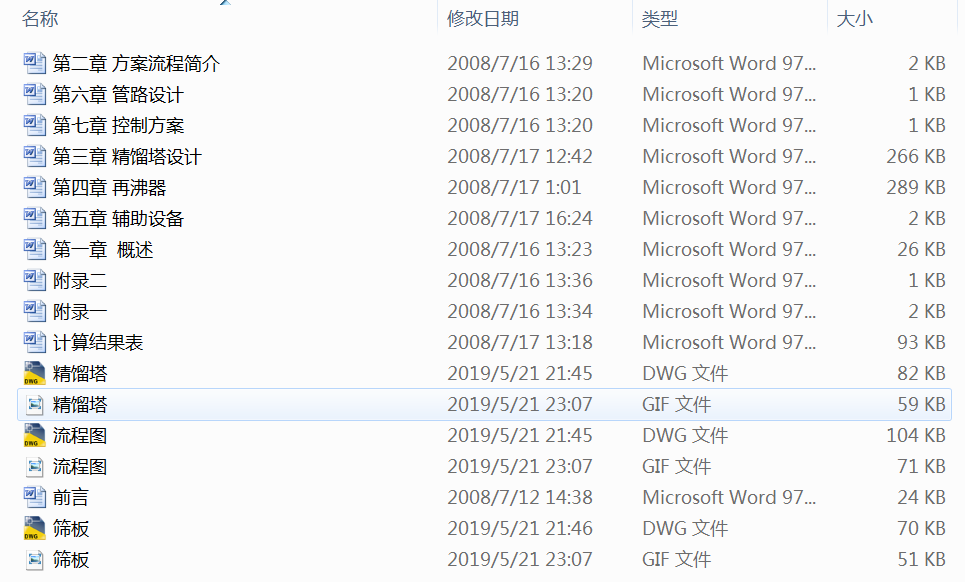The width and height of the screenshot is (965, 582).
Task: Sort files by the 修改日期 column
Action: (x=484, y=18)
